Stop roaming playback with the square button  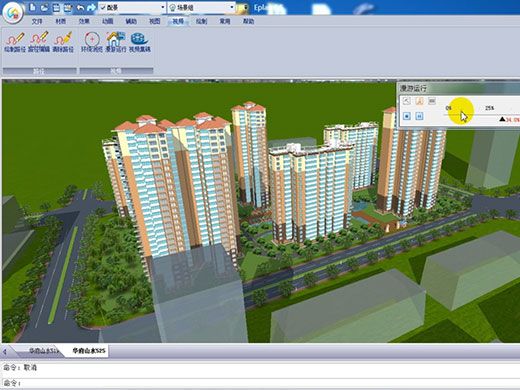(407, 116)
